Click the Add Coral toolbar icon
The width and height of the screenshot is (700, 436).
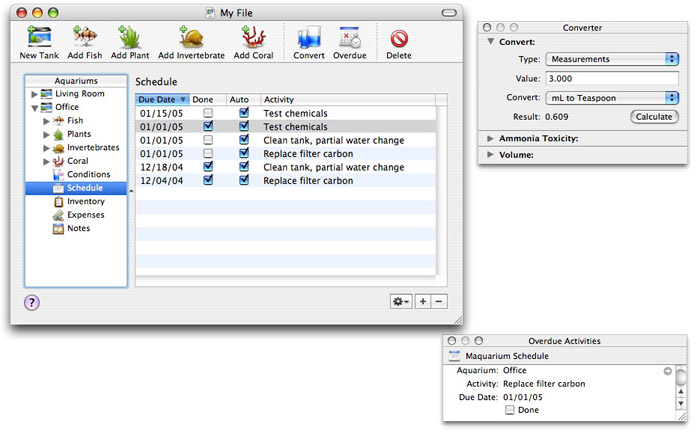click(x=254, y=38)
